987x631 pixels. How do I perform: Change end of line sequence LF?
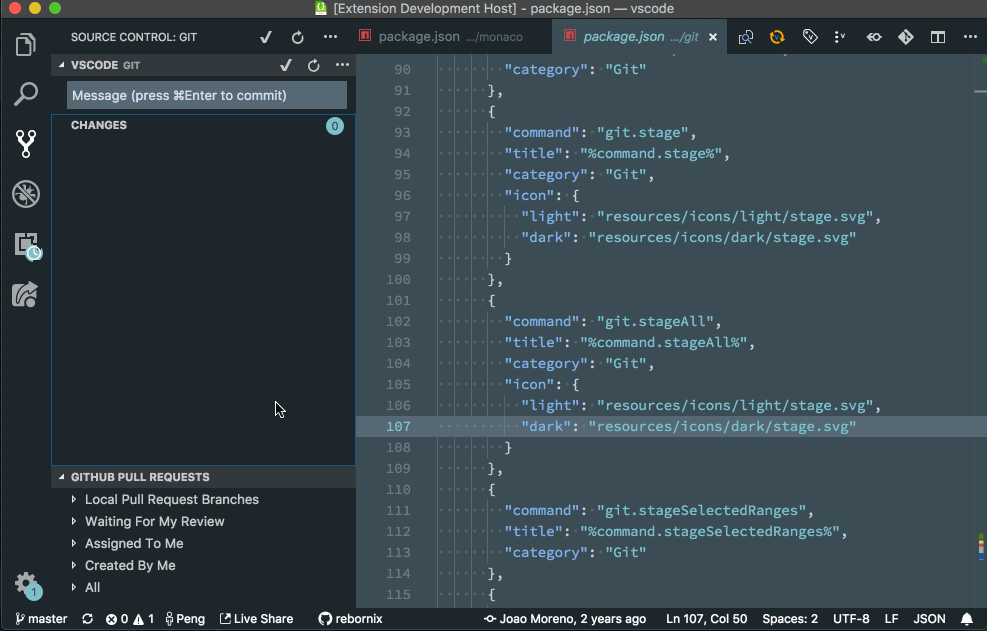tap(891, 619)
